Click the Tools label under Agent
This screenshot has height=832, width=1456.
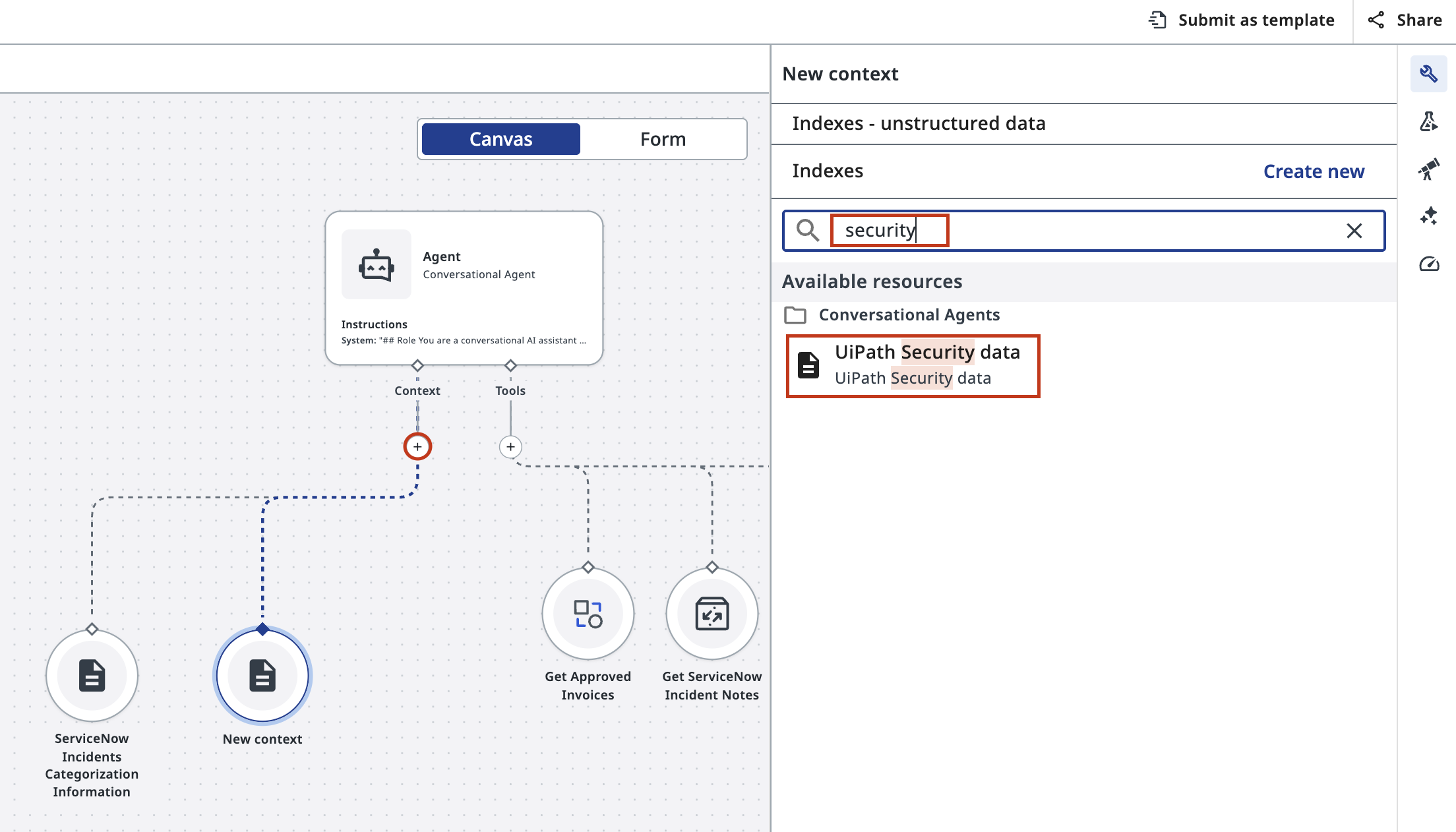point(510,391)
